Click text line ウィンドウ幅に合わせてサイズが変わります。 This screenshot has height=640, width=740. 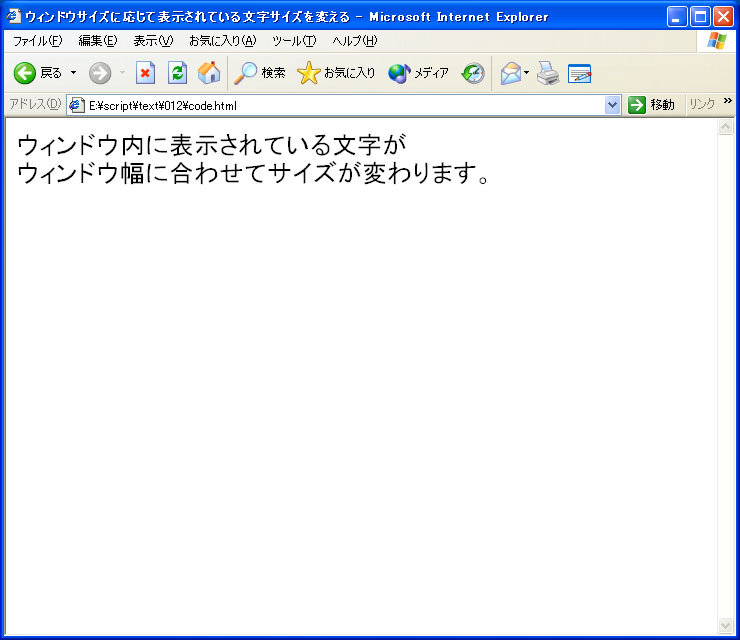(x=253, y=173)
